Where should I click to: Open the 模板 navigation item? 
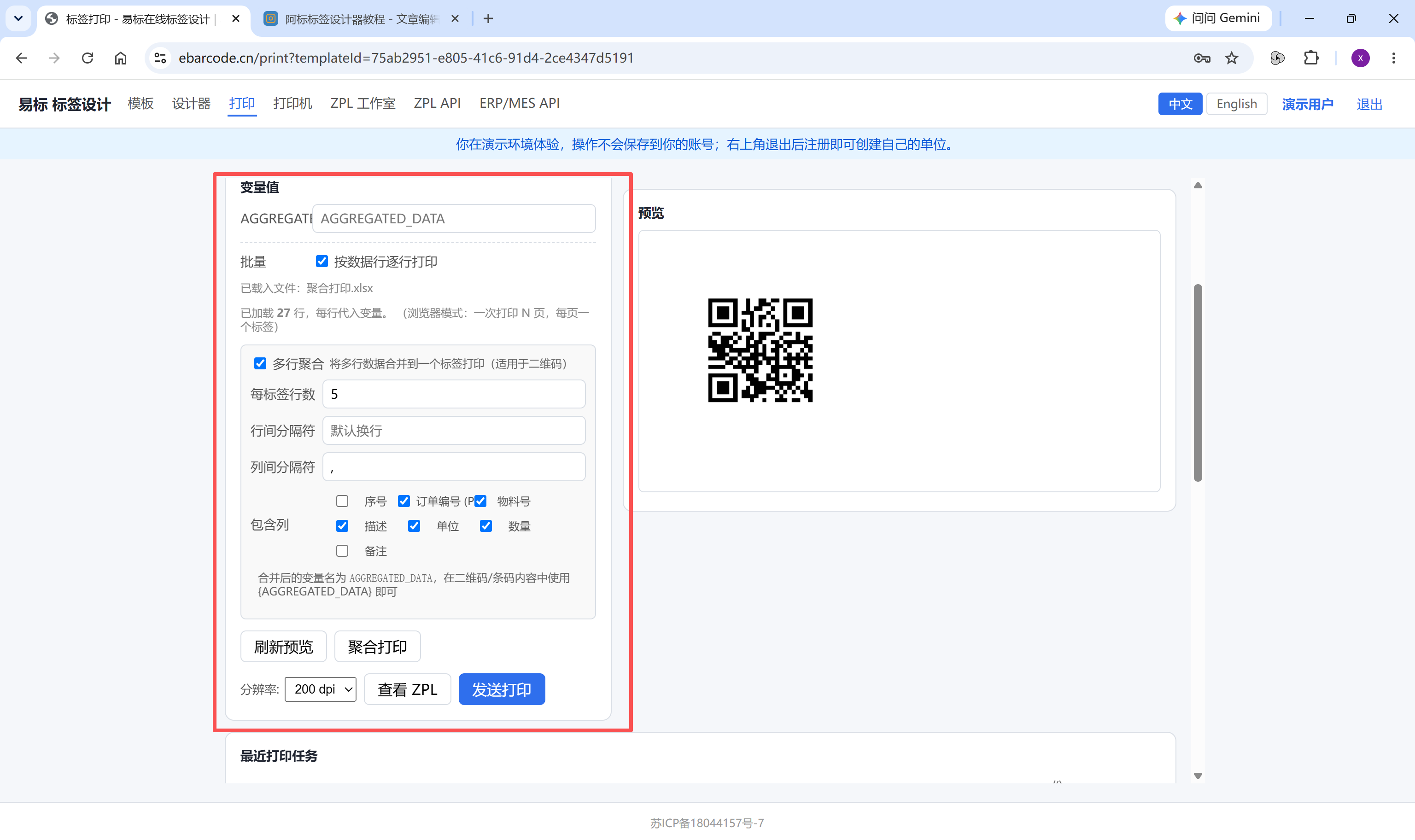(140, 104)
